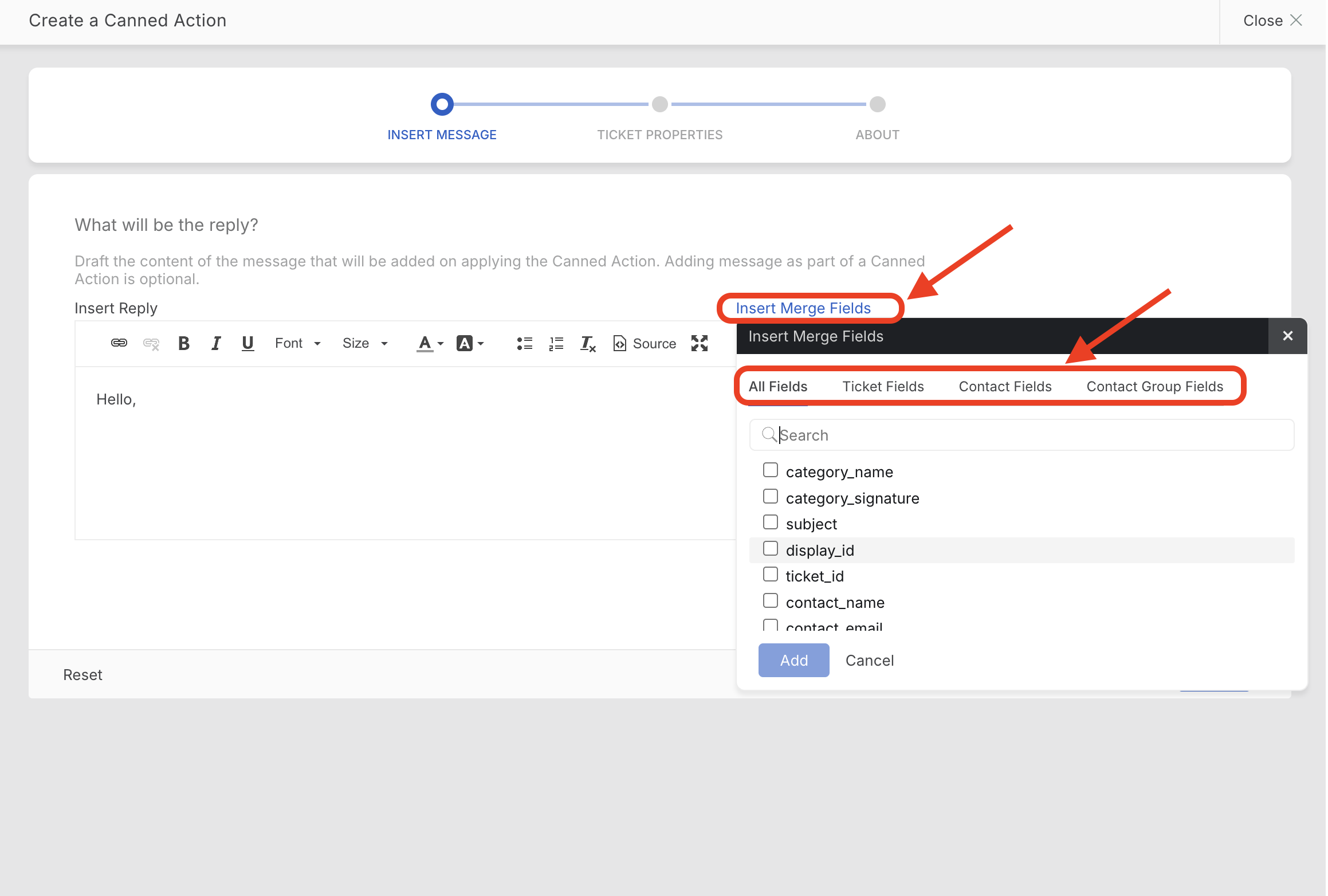Open the Font dropdown

pyautogui.click(x=297, y=343)
